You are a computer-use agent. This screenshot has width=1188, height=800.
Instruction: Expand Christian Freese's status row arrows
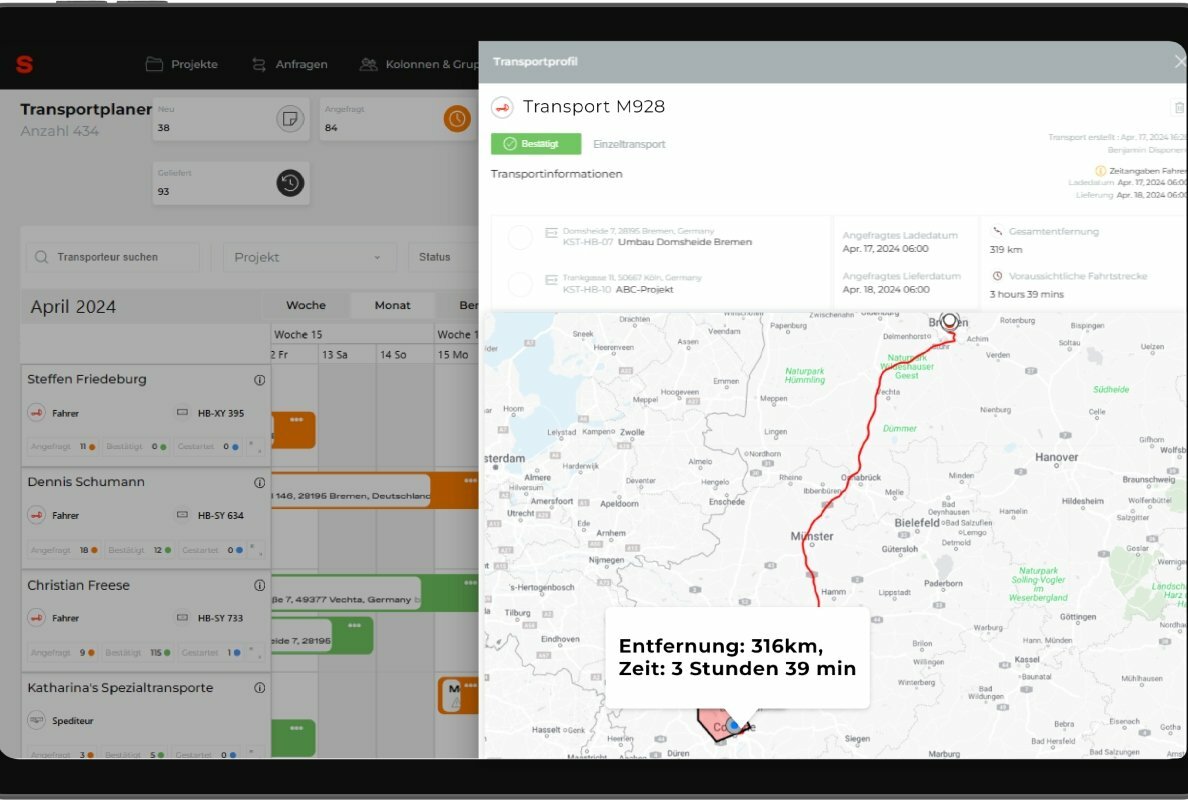point(255,652)
